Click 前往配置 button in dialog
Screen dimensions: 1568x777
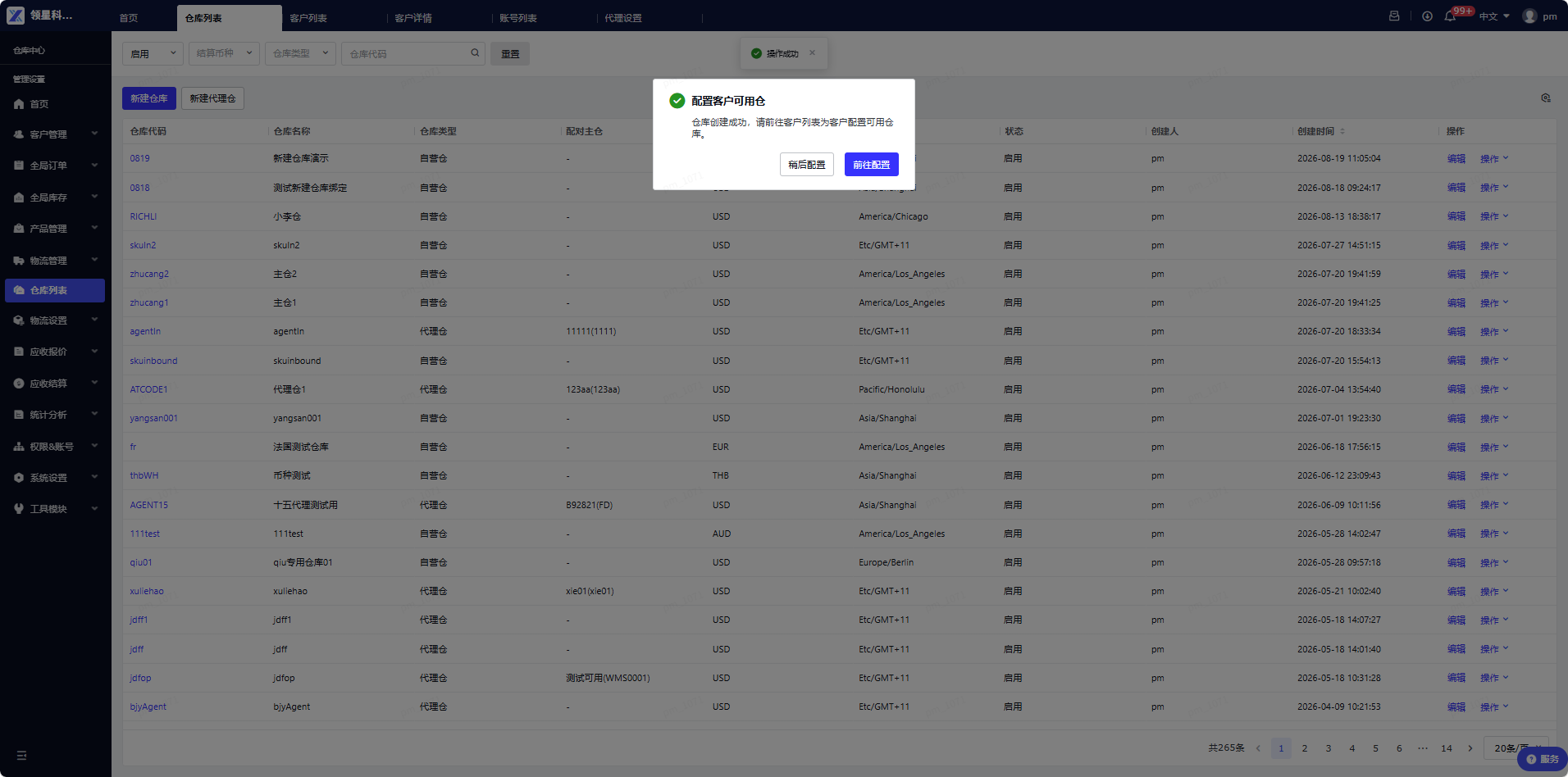[871, 165]
